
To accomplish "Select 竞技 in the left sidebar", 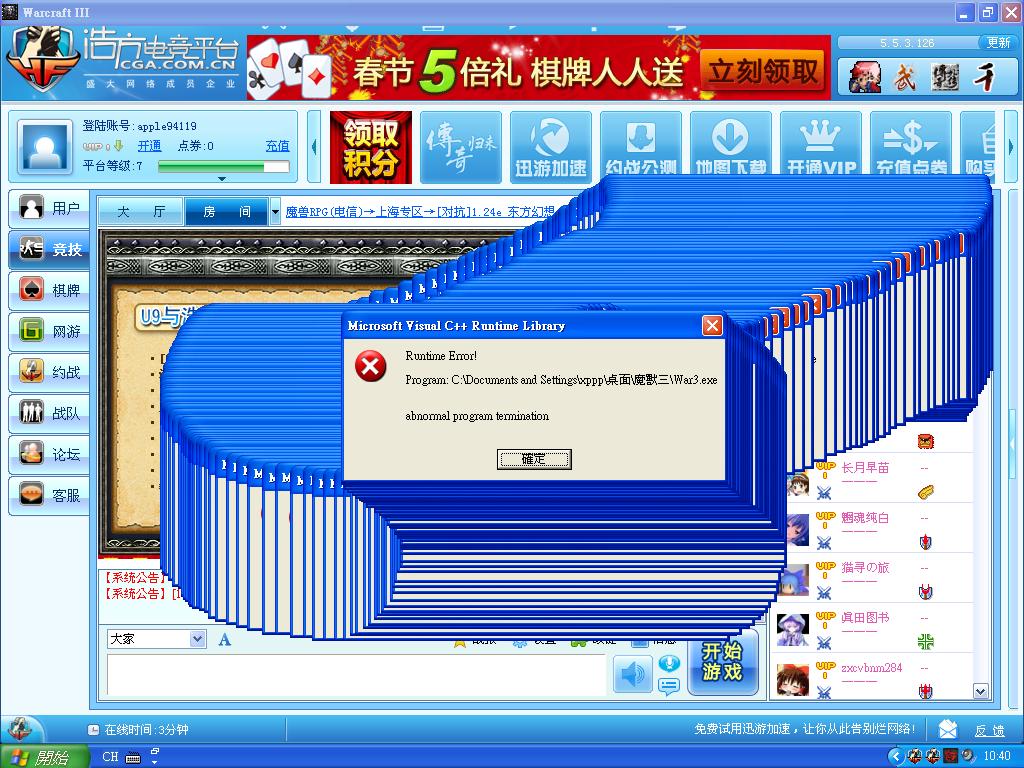I will [50, 249].
